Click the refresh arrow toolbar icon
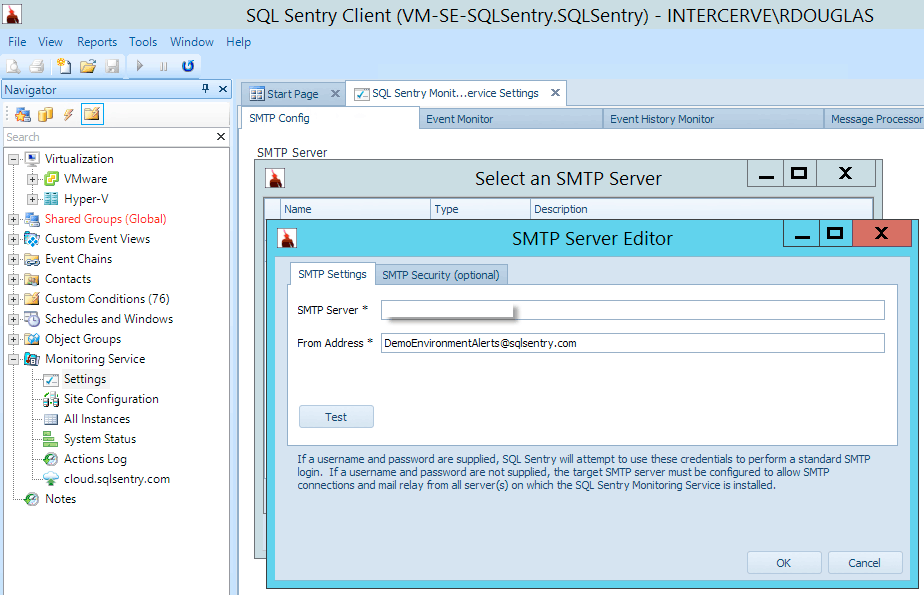Screen dimensions: 924x595 [x=188, y=66]
